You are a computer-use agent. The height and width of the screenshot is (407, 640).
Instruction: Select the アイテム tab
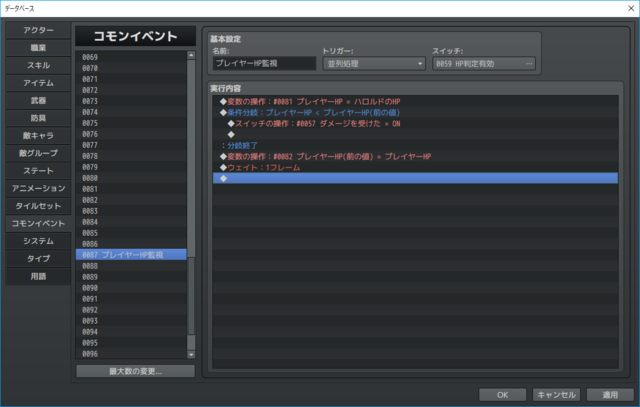[x=38, y=83]
